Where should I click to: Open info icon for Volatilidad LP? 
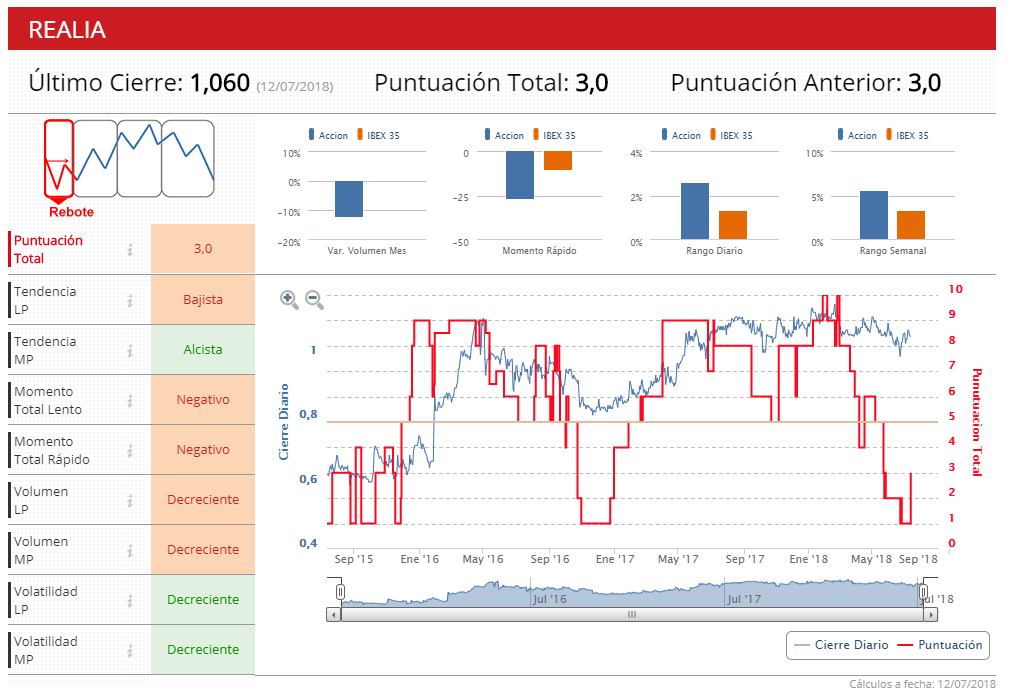[130, 600]
